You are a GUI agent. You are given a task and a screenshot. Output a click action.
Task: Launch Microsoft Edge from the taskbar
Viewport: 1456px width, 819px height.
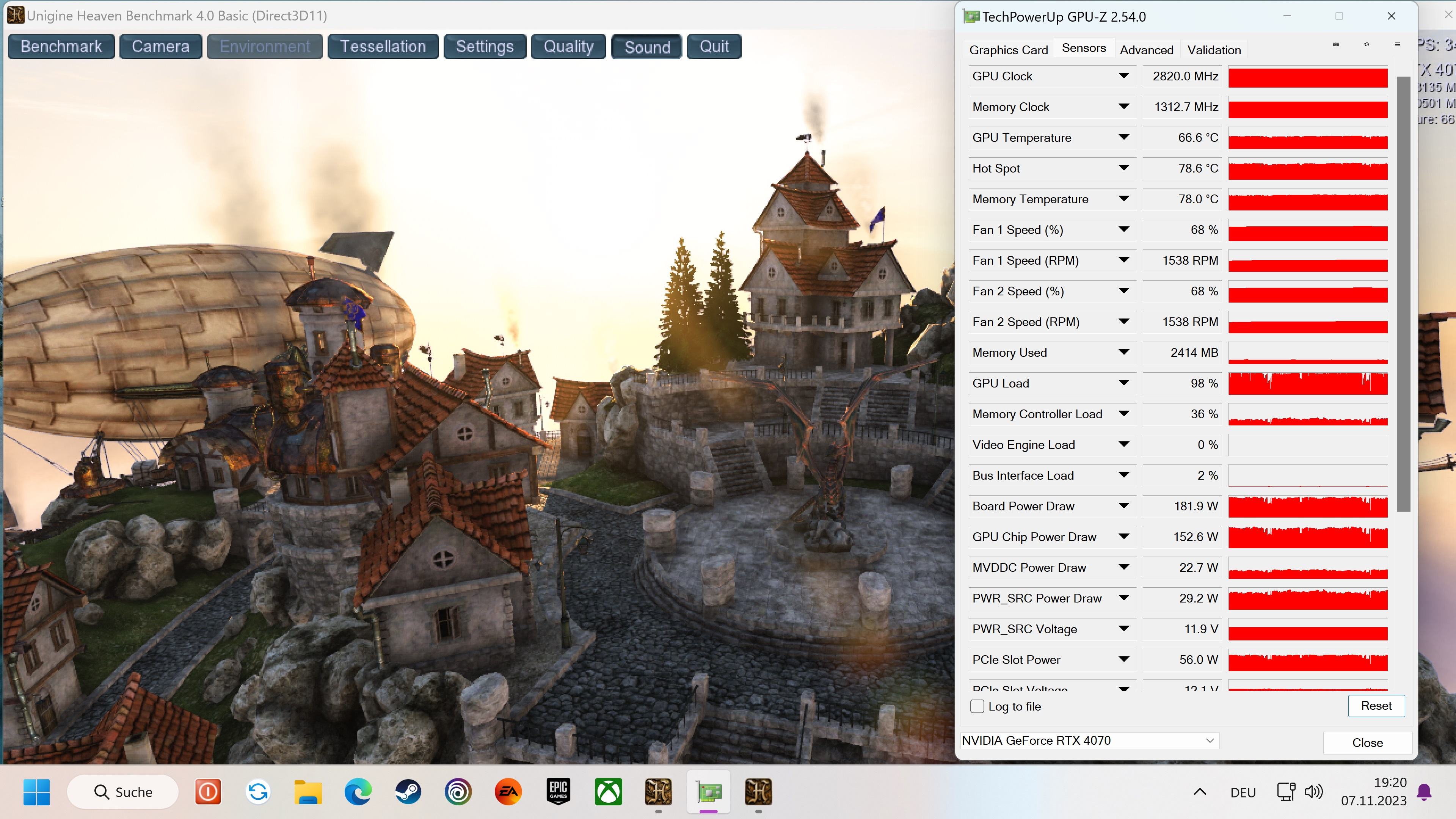(358, 792)
